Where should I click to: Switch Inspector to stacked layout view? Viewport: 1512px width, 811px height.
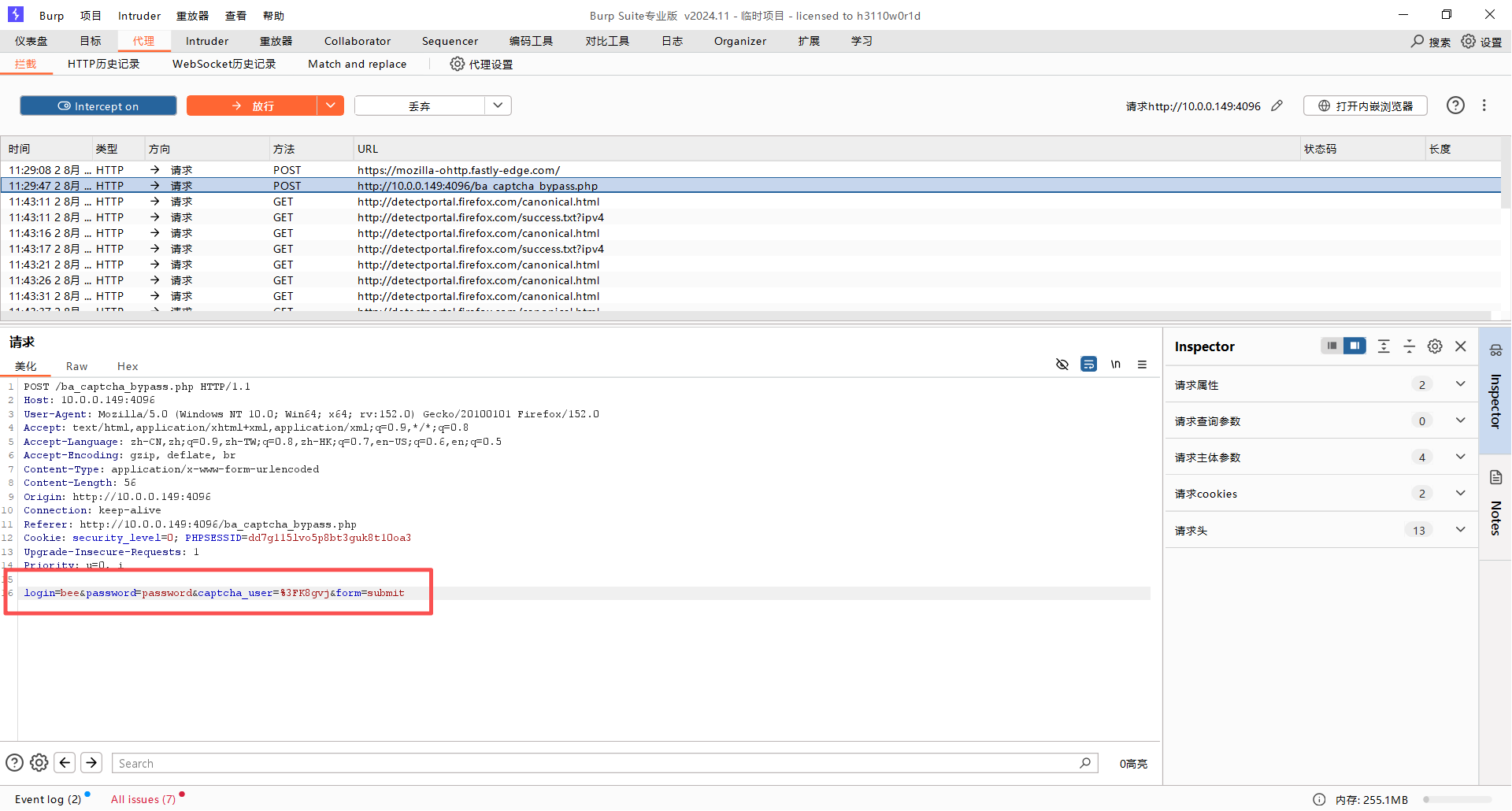pos(1332,346)
